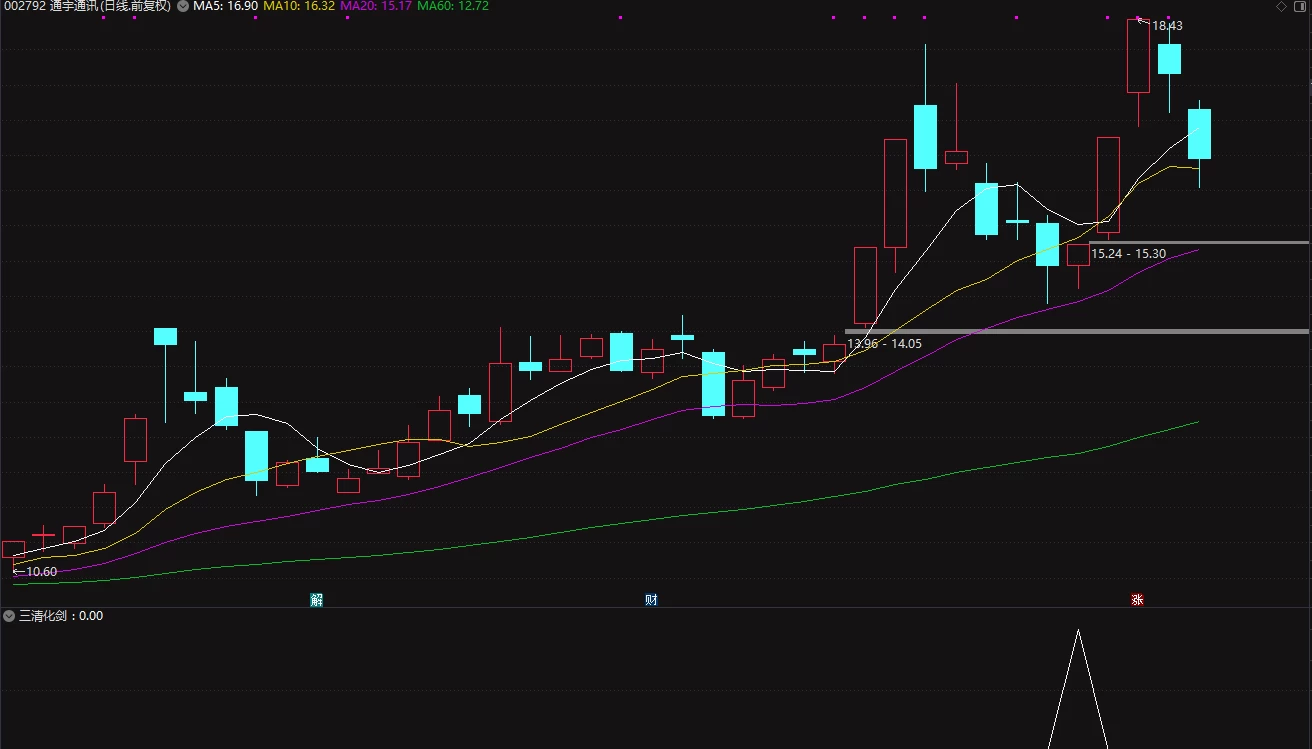Click the 15.24 - 15.30 range label
This screenshot has width=1312, height=749.
tap(1128, 254)
